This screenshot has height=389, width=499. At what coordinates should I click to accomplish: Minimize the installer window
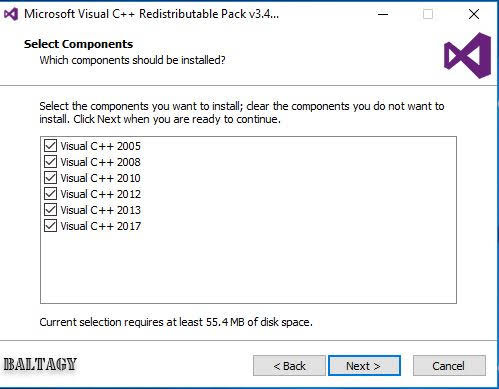[x=383, y=14]
